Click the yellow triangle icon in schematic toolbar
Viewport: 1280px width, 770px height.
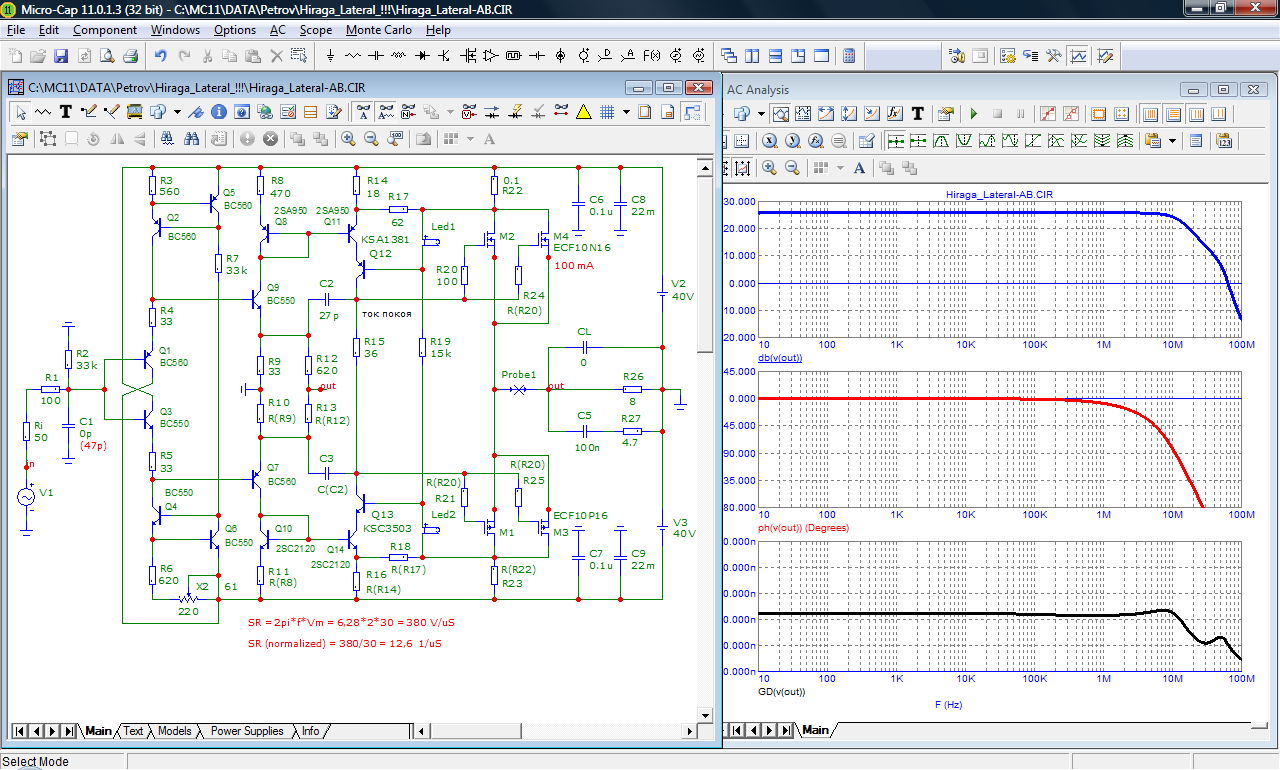583,112
